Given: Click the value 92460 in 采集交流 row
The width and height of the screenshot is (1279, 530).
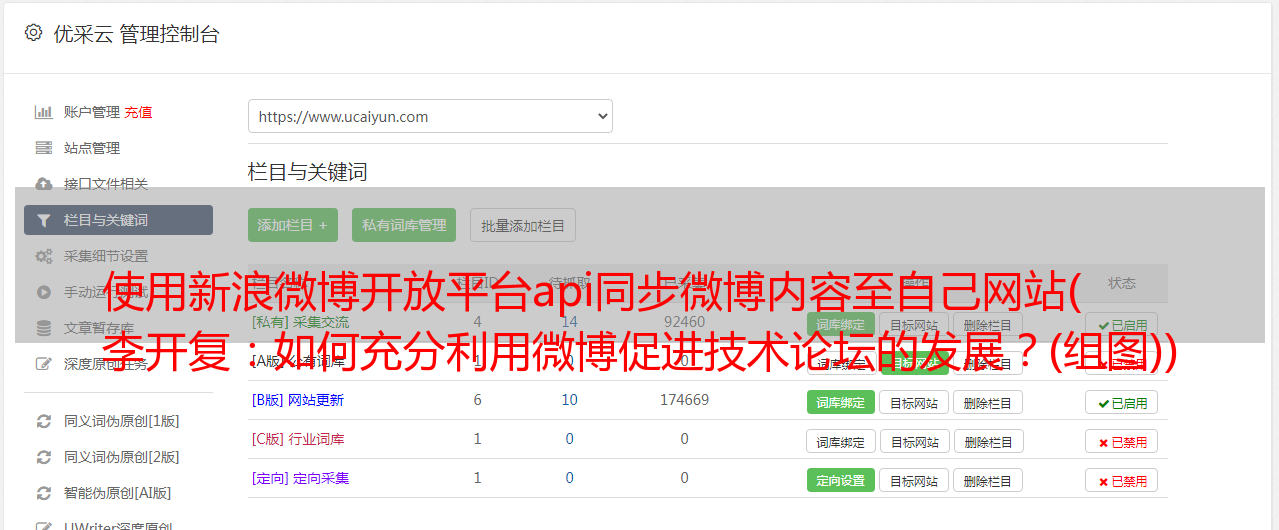Looking at the screenshot, I should 684,322.
